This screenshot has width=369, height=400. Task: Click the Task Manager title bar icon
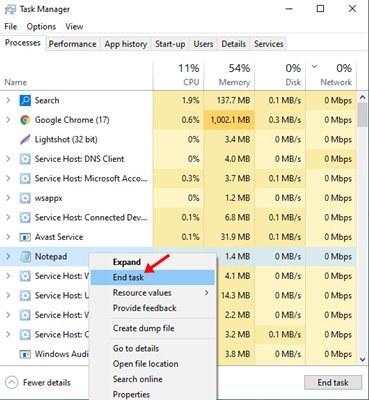[10, 9]
